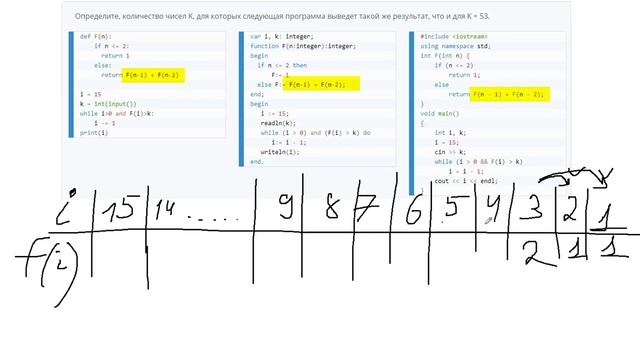Click "return 1" line in the Python block
This screenshot has height=360, width=640.
[115, 56]
